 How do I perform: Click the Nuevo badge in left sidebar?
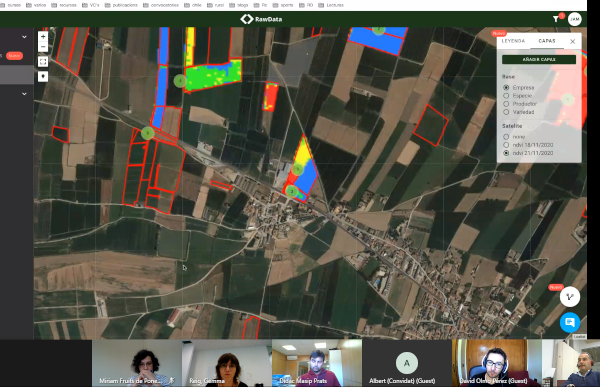15,56
